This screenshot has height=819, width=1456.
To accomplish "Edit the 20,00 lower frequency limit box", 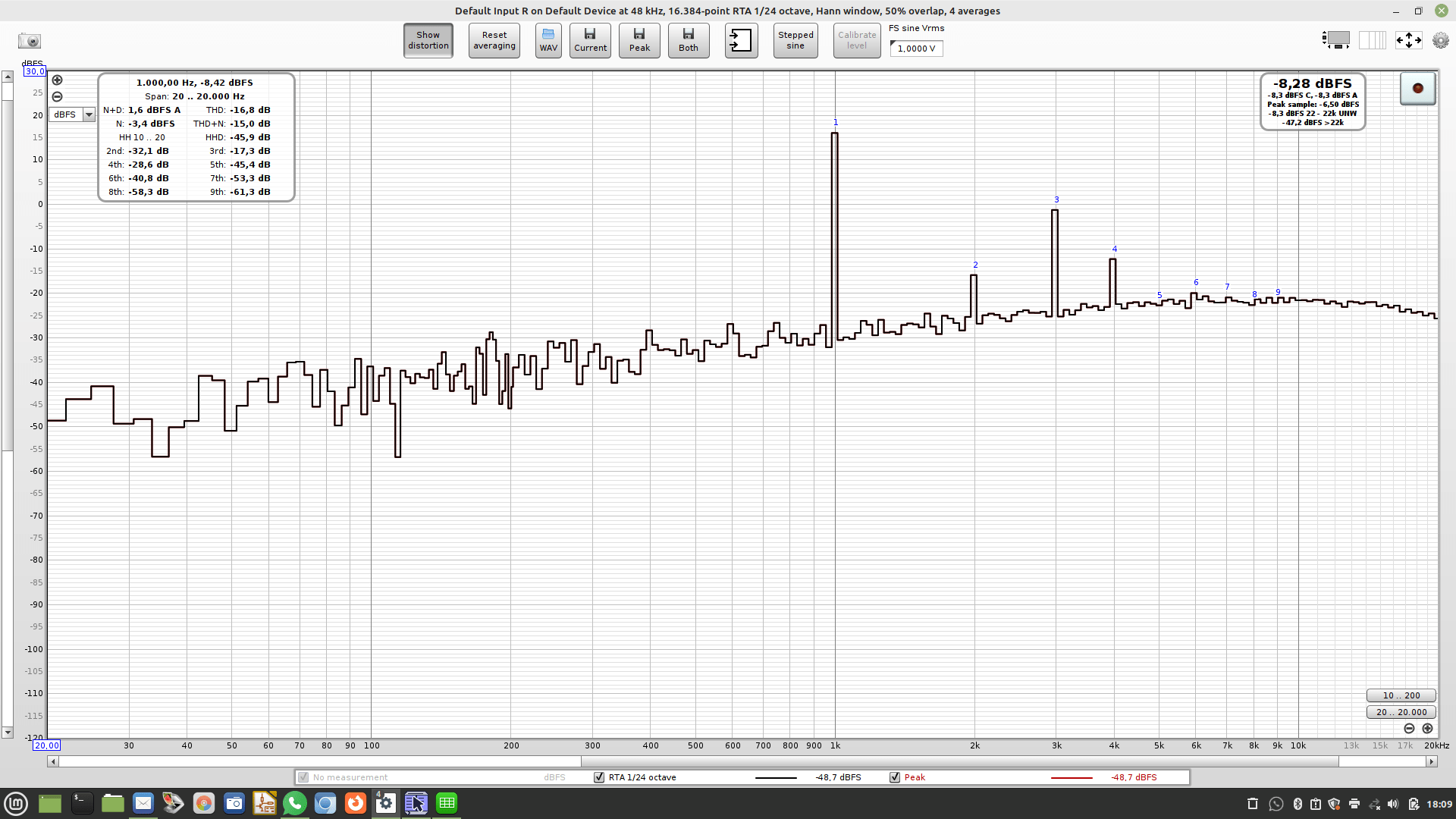I will pos(46,745).
